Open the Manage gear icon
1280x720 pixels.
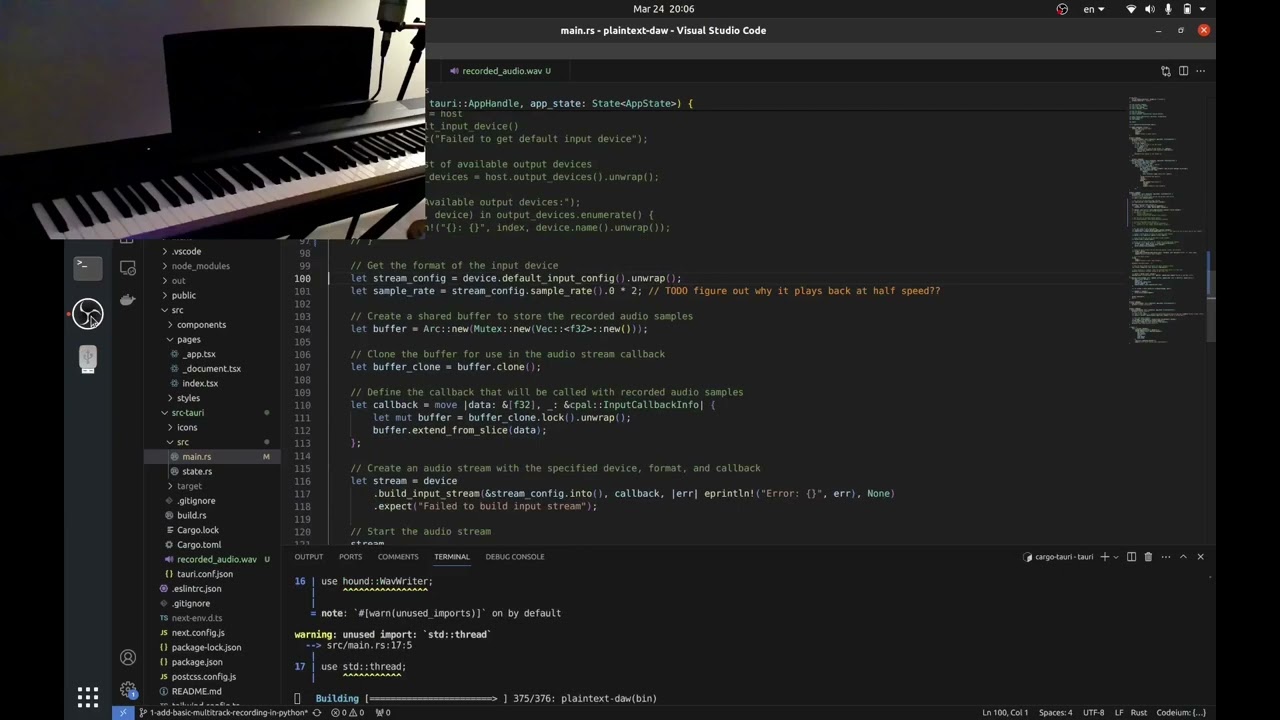coord(127,690)
